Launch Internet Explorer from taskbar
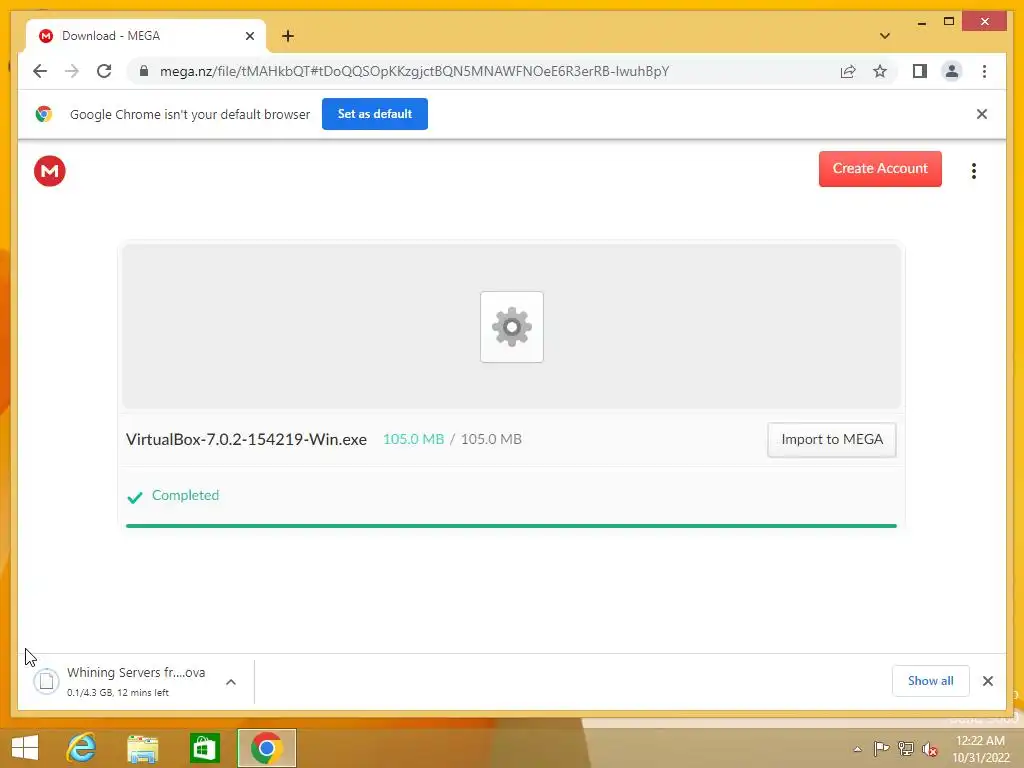 [x=81, y=748]
